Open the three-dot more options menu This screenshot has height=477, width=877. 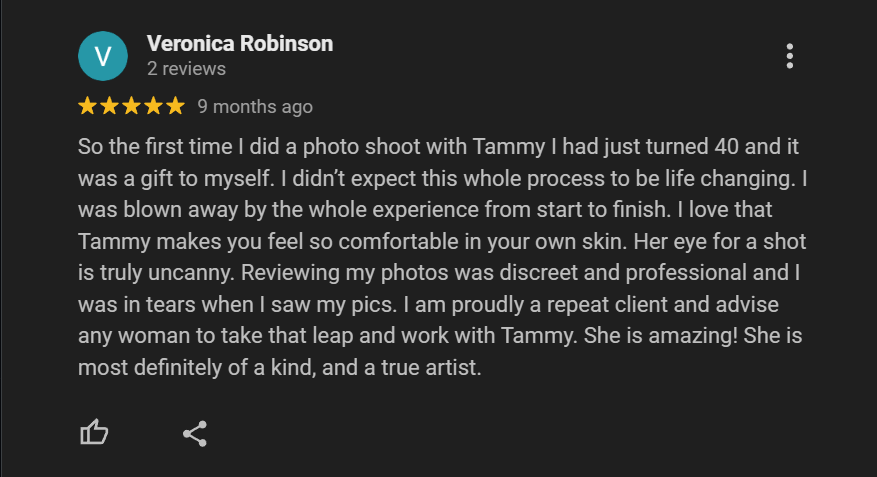[x=789, y=56]
